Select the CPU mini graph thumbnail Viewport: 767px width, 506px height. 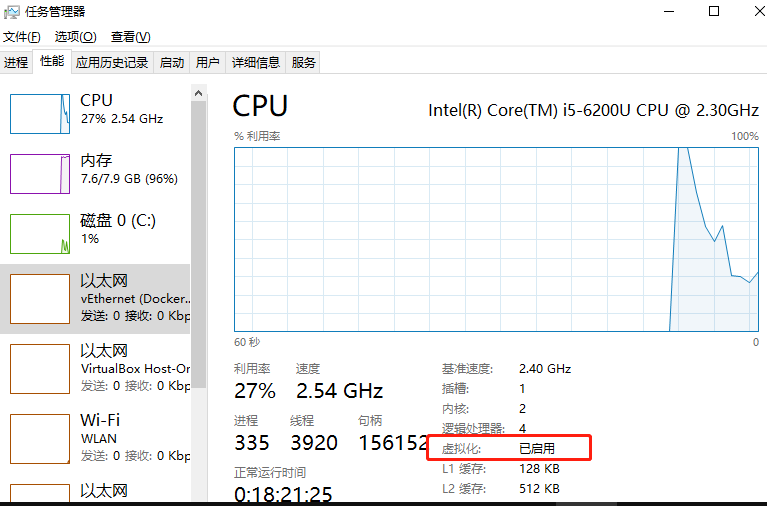point(40,113)
